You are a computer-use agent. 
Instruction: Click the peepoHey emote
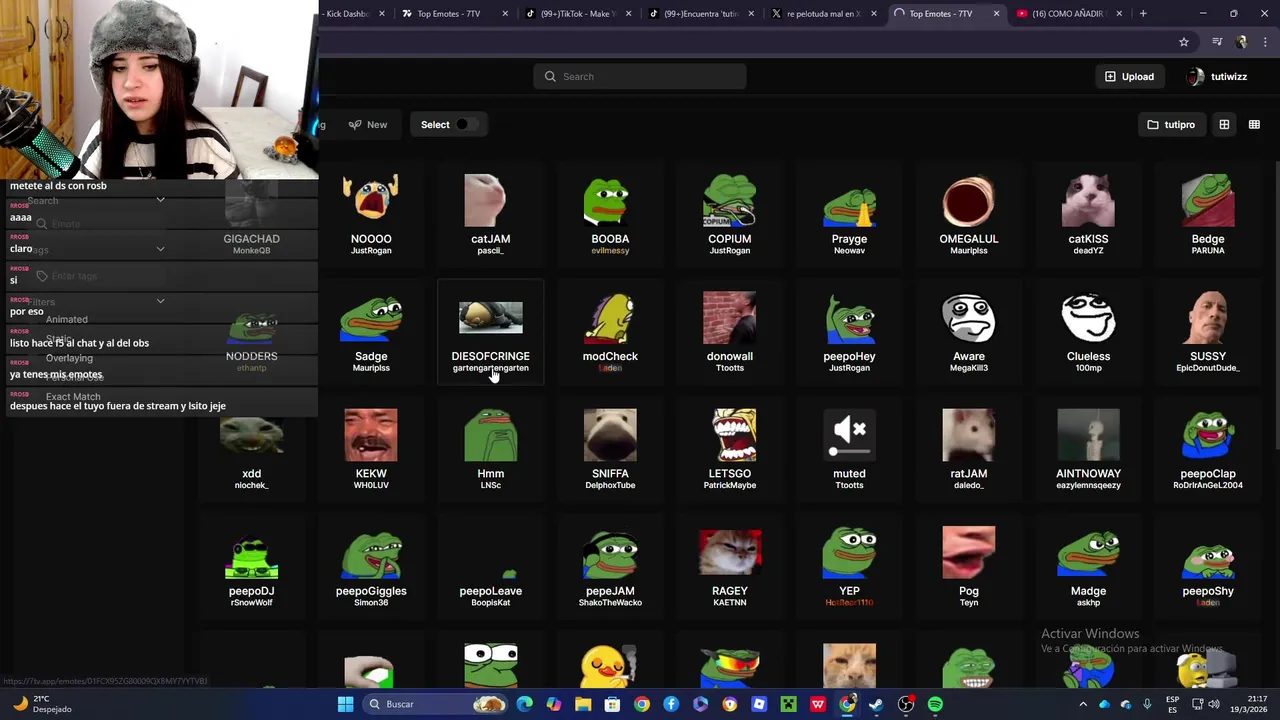849,331
